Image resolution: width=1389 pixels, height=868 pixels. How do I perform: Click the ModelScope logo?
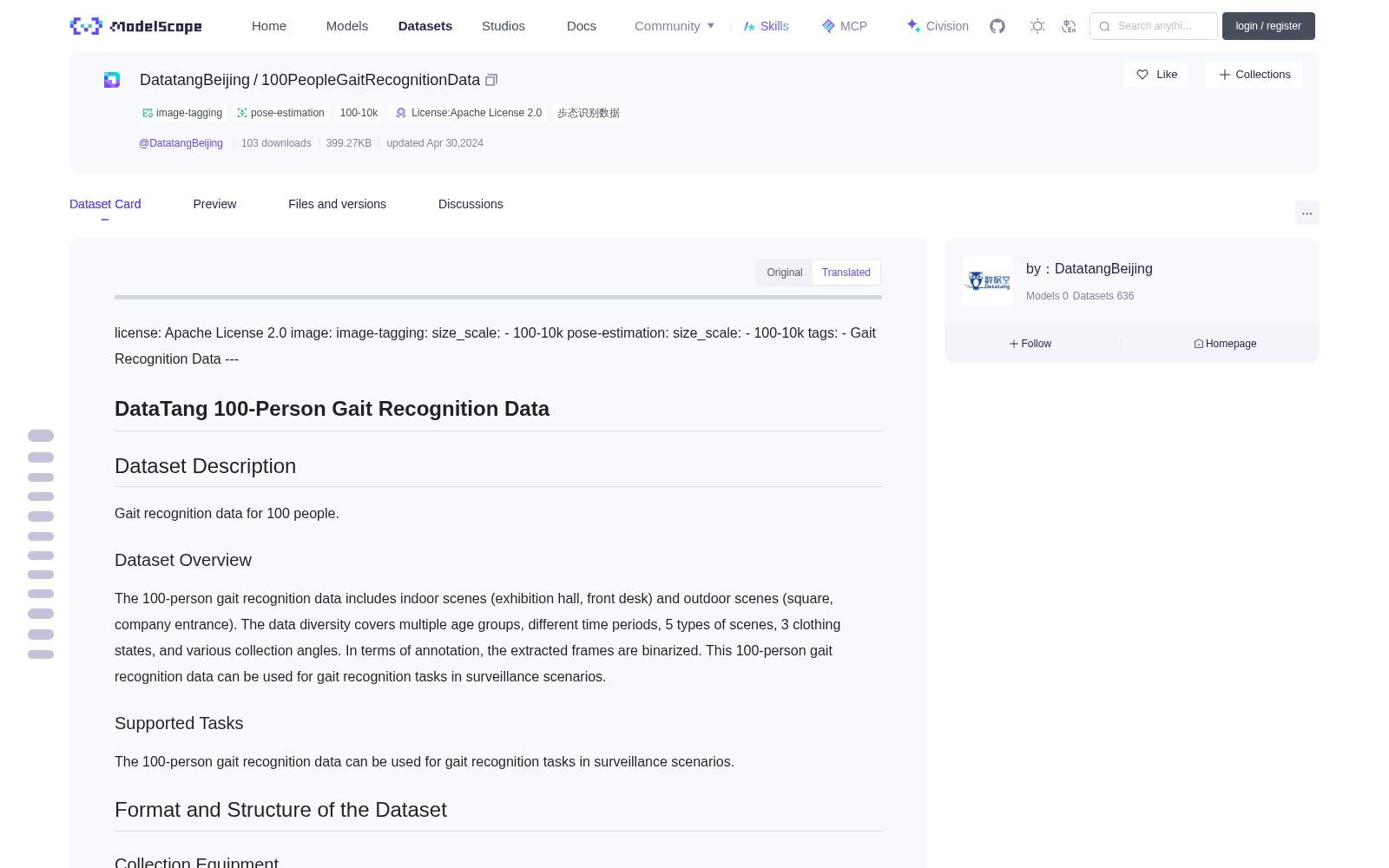[x=136, y=26]
